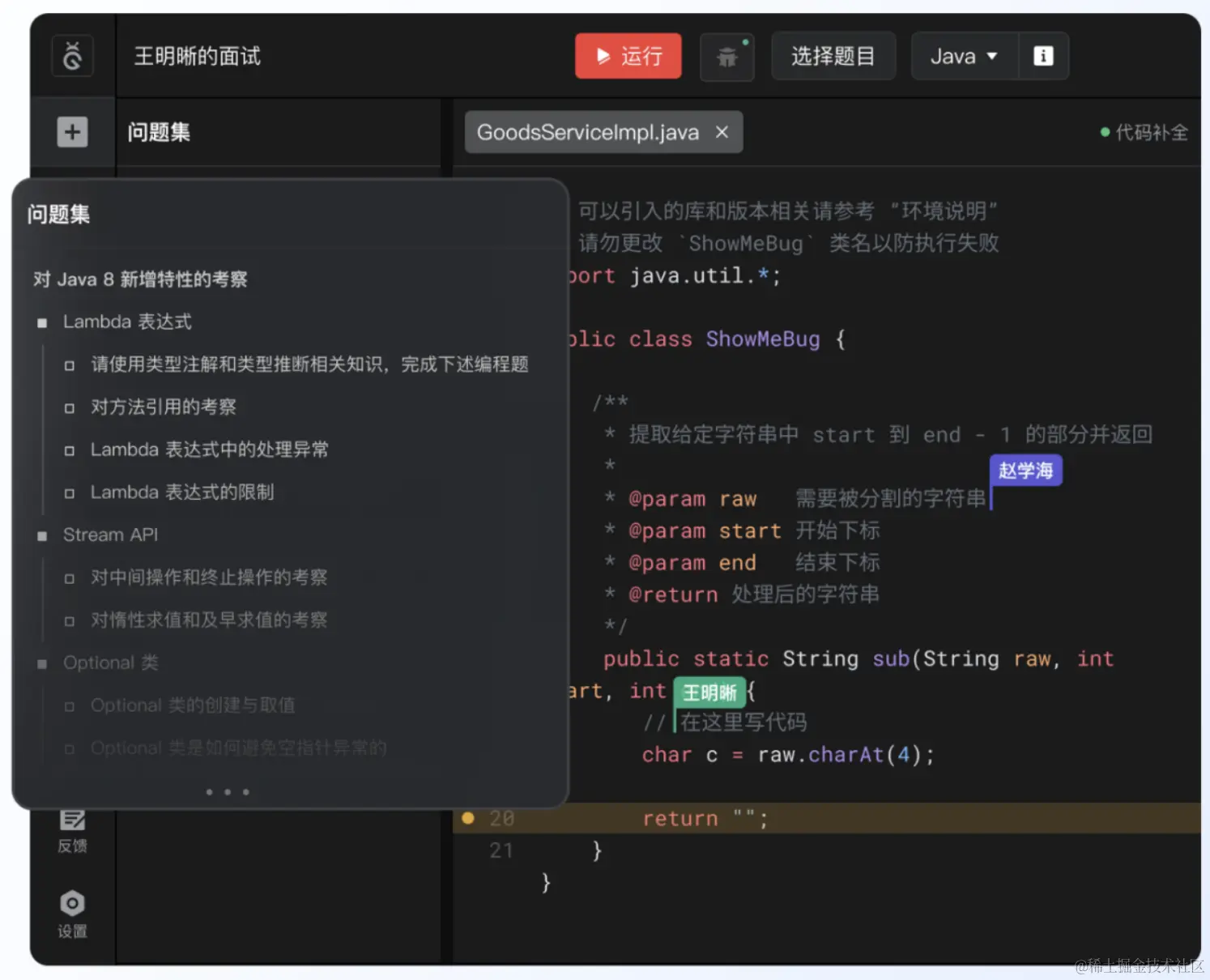The image size is (1210, 980).
Task: Click the ShowMeBug logo icon
Action: (72, 56)
